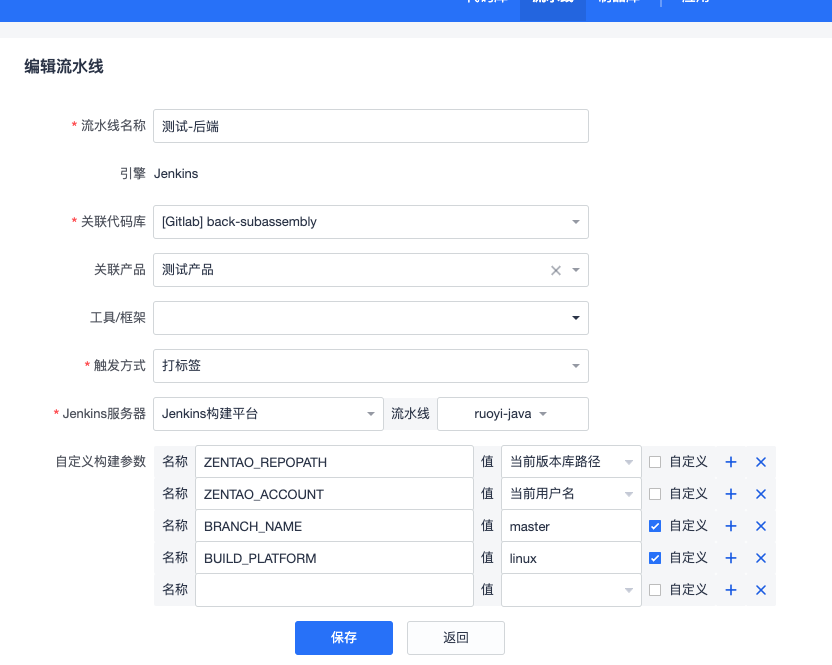Image resolution: width=832 pixels, height=665 pixels.
Task: Clear the selected 关联产品 value
Action: click(x=556, y=270)
